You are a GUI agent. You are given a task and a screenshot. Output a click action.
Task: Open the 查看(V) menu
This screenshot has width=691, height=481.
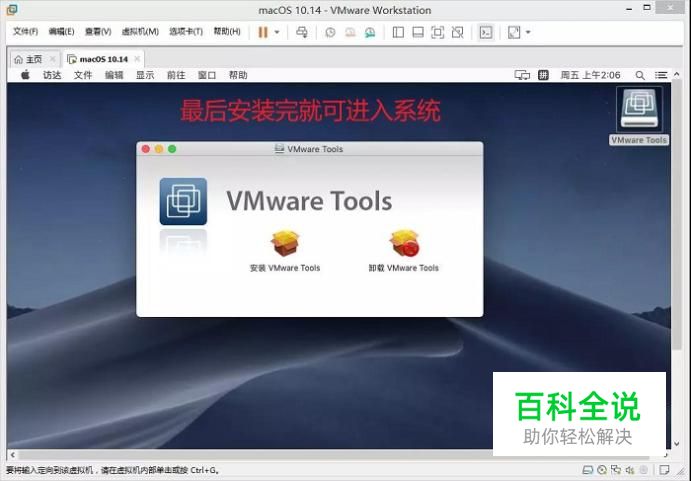point(98,31)
